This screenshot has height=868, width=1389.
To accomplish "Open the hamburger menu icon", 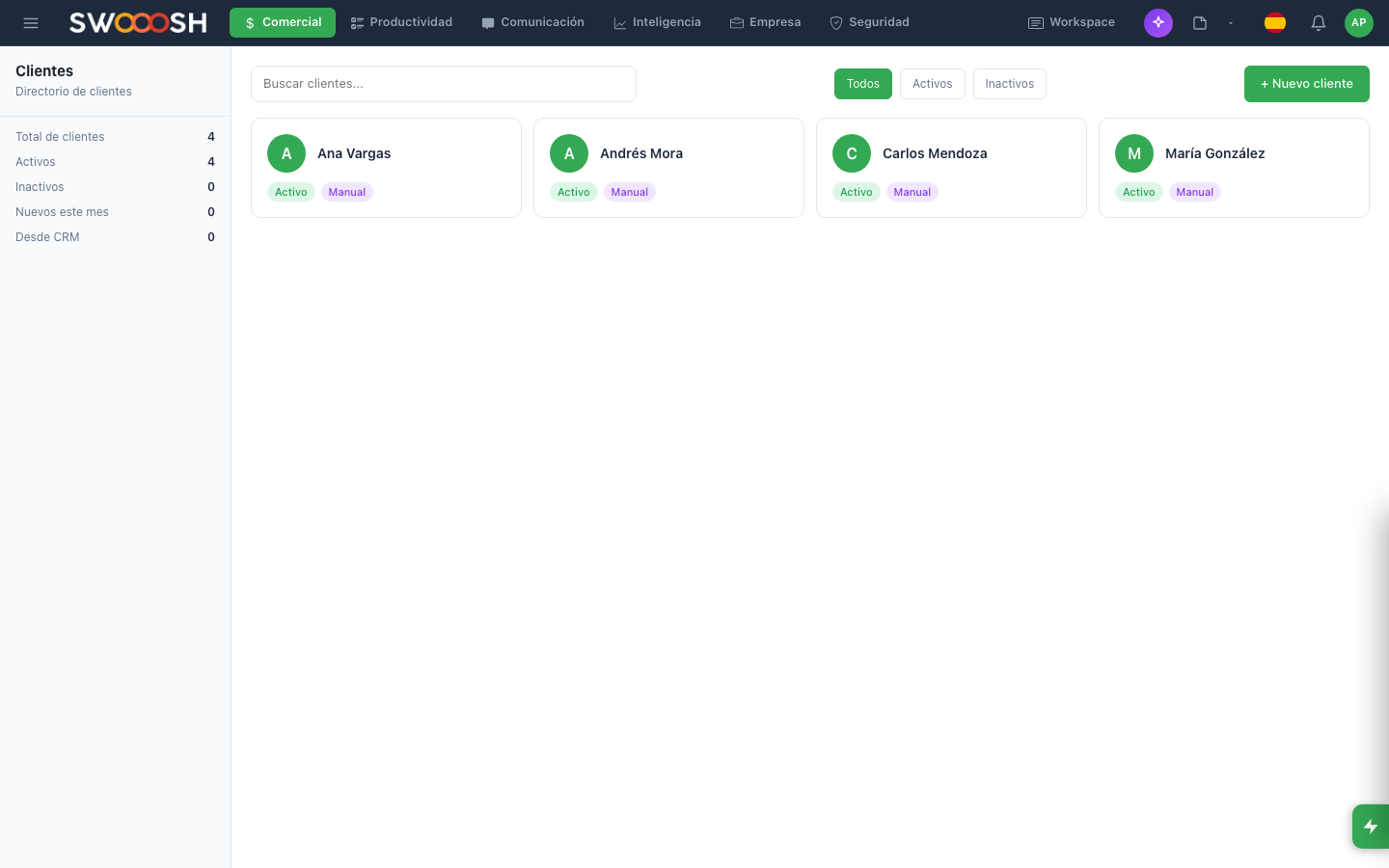I will tap(31, 22).
